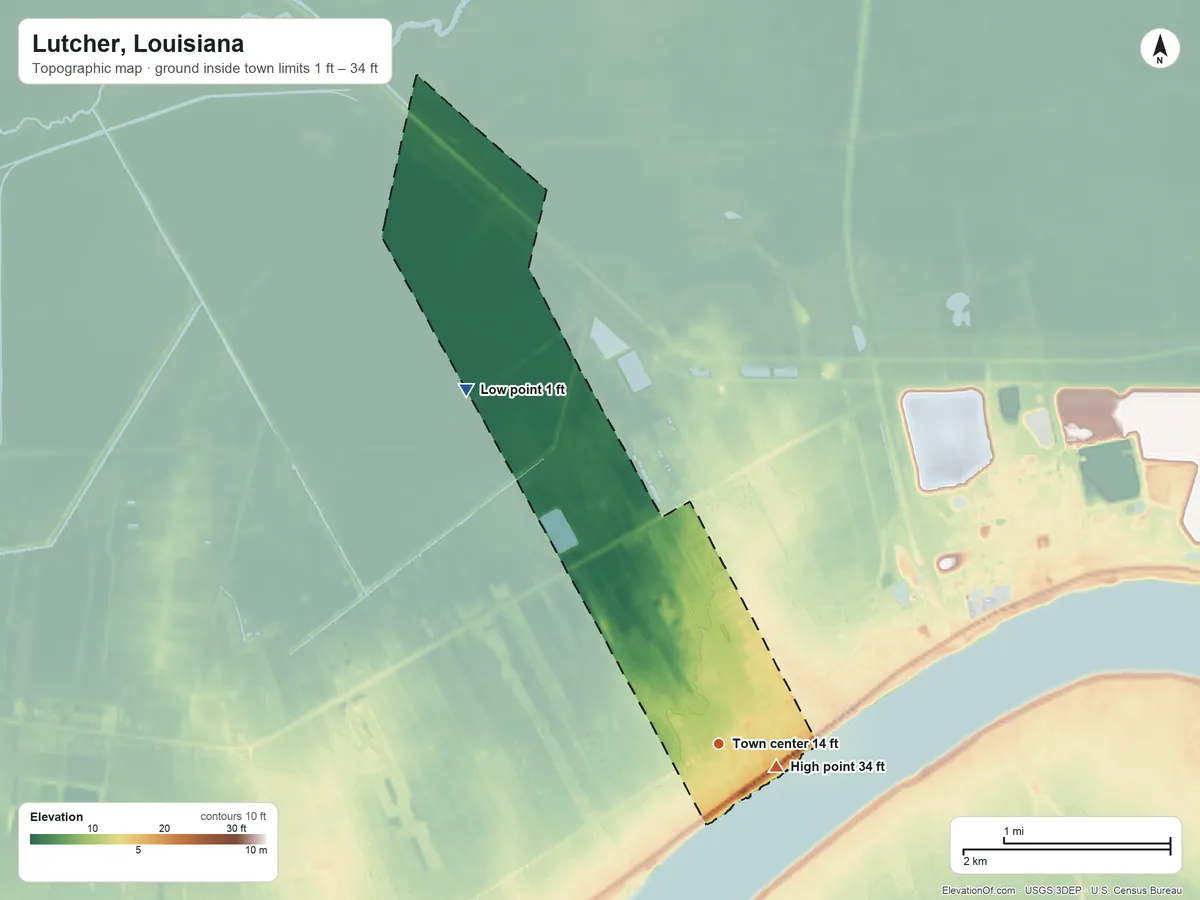Click the "2 km" scale bar label
The image size is (1200, 900).
pos(975,861)
